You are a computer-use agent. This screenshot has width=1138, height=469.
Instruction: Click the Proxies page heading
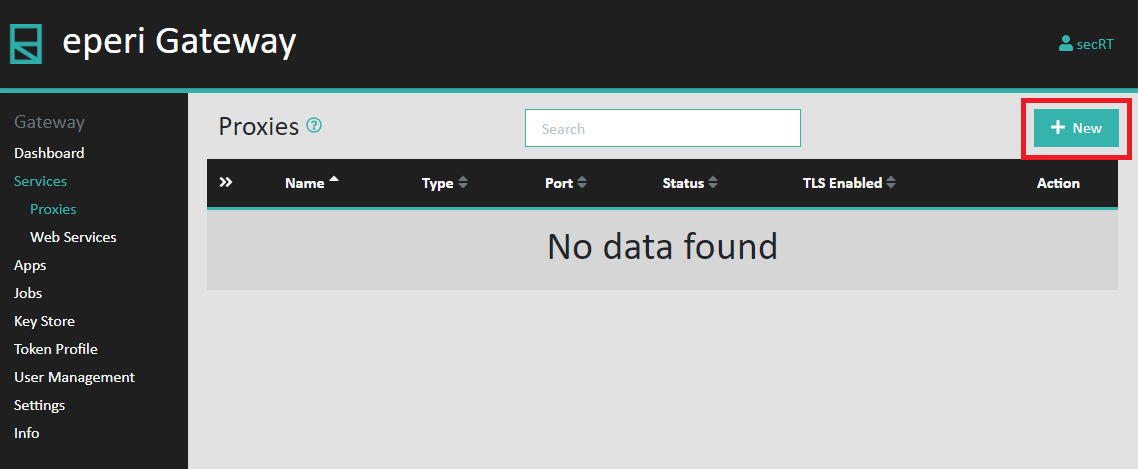click(x=258, y=126)
